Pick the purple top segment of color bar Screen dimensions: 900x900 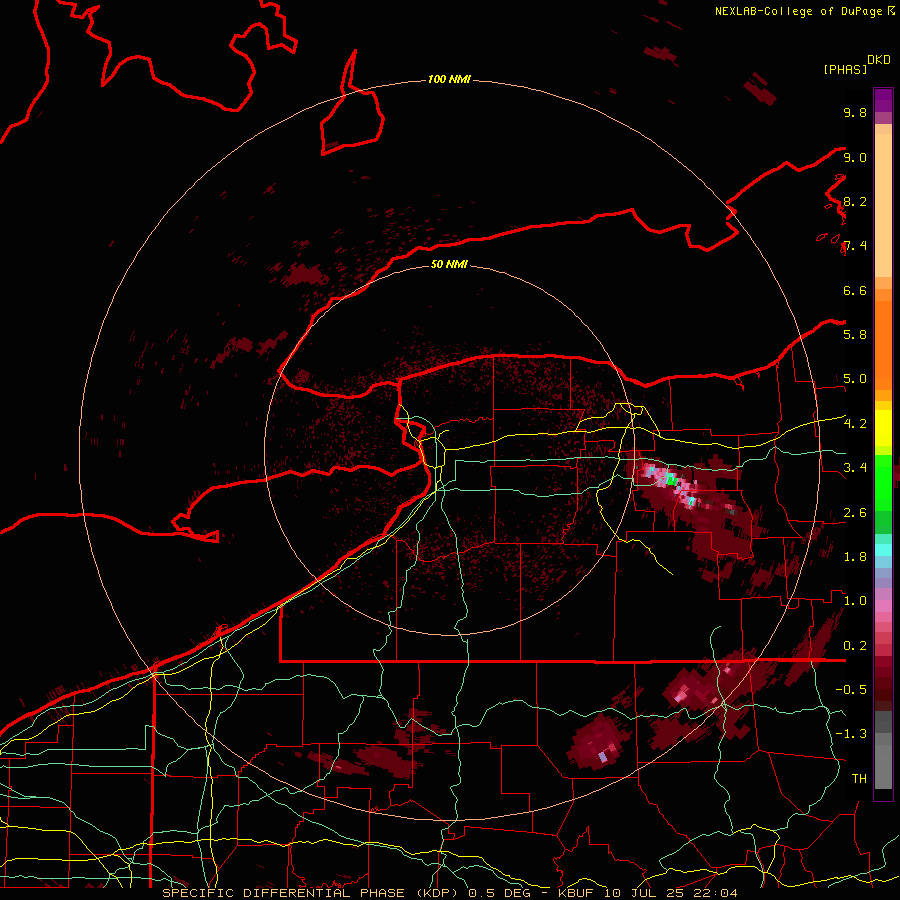click(x=883, y=100)
